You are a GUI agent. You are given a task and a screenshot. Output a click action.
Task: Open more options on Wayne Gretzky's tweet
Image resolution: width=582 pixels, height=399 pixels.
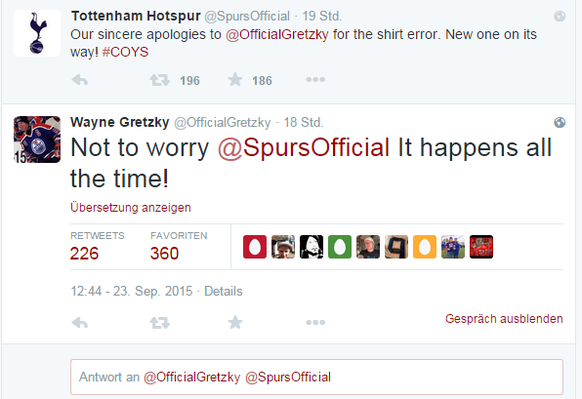315,322
